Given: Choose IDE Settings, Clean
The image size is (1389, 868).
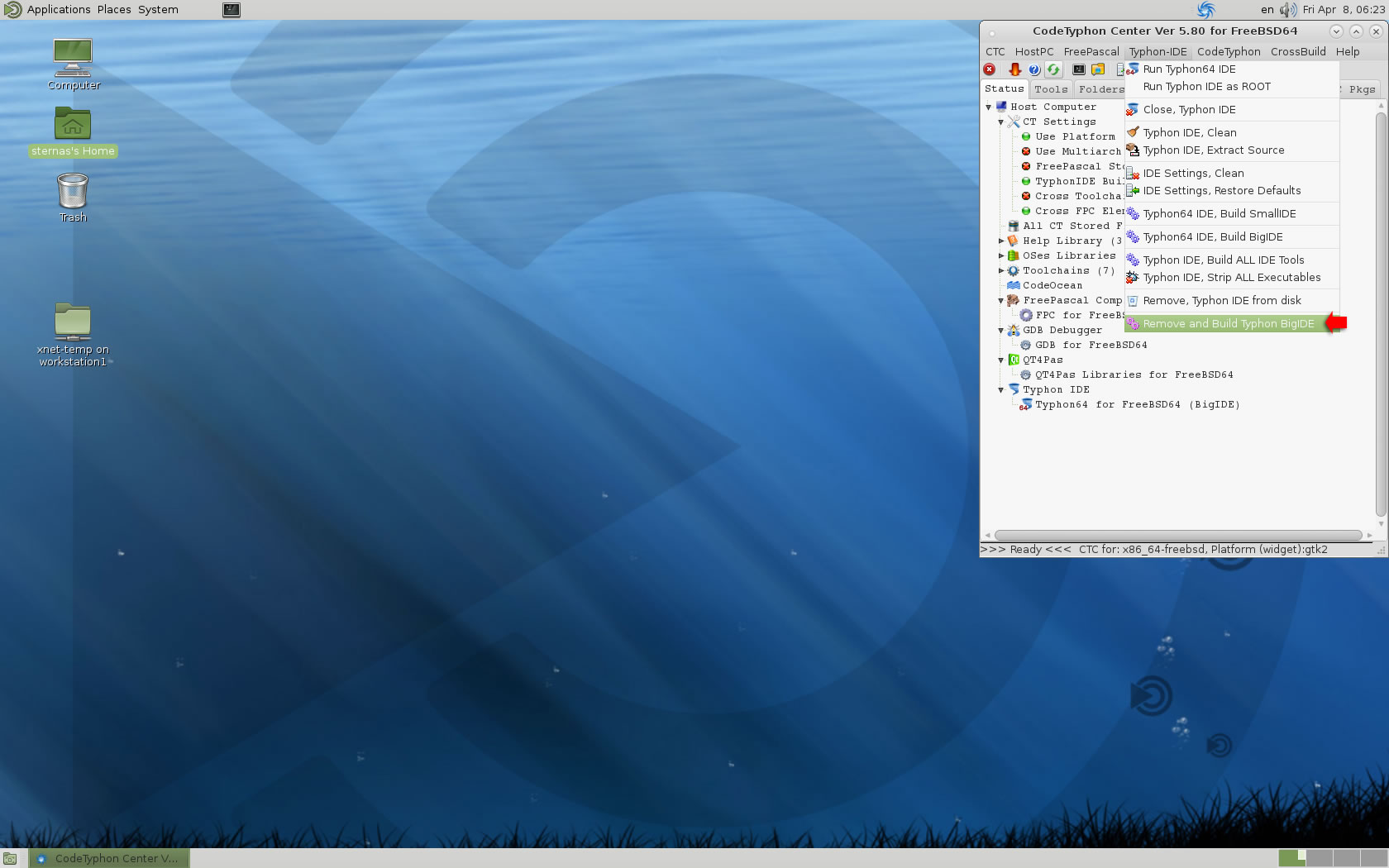Looking at the screenshot, I should tap(1232, 173).
